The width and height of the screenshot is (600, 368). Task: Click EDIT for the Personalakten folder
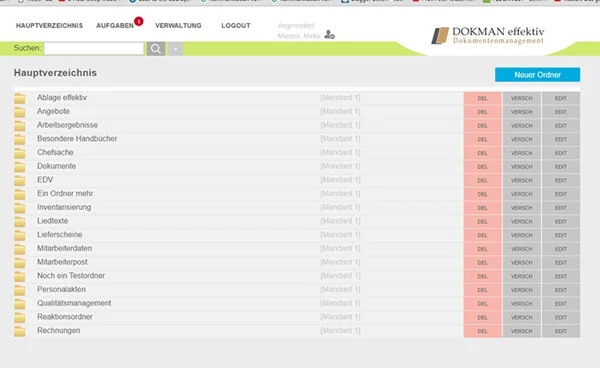561,290
